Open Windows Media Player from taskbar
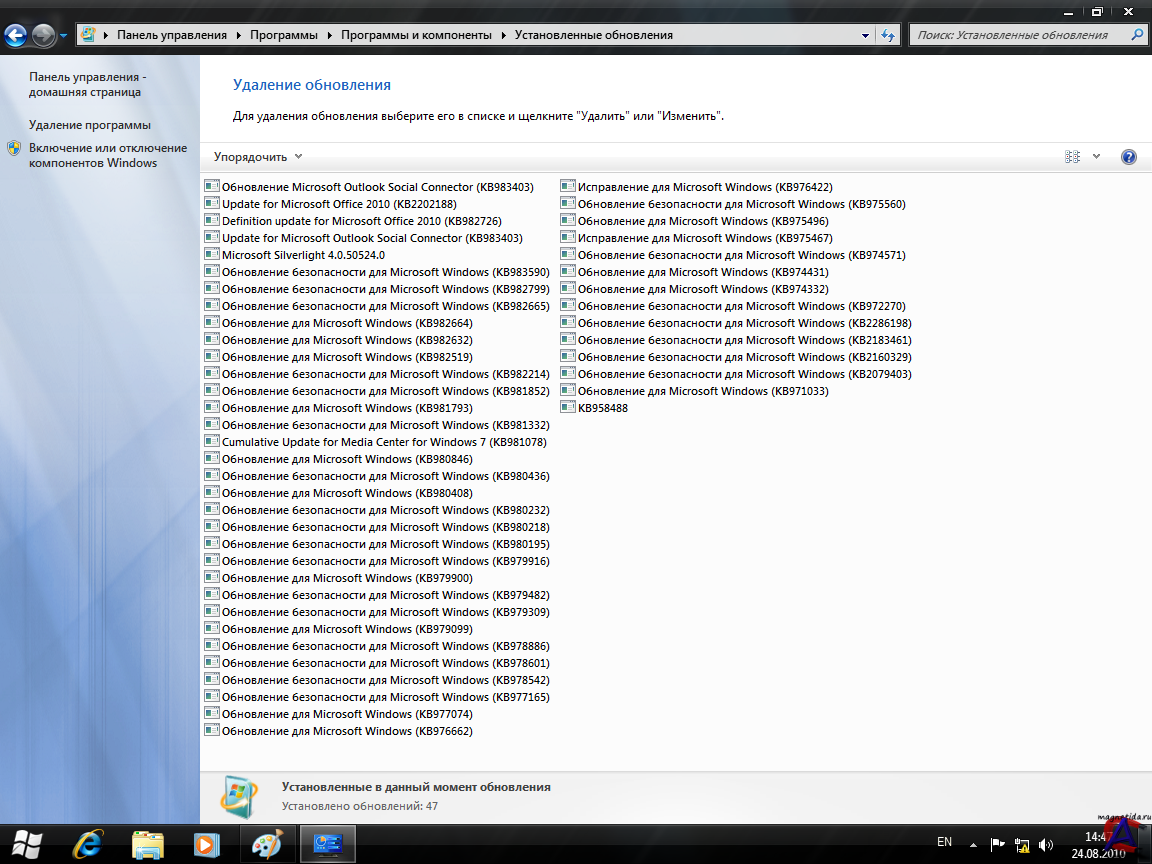 [x=206, y=844]
